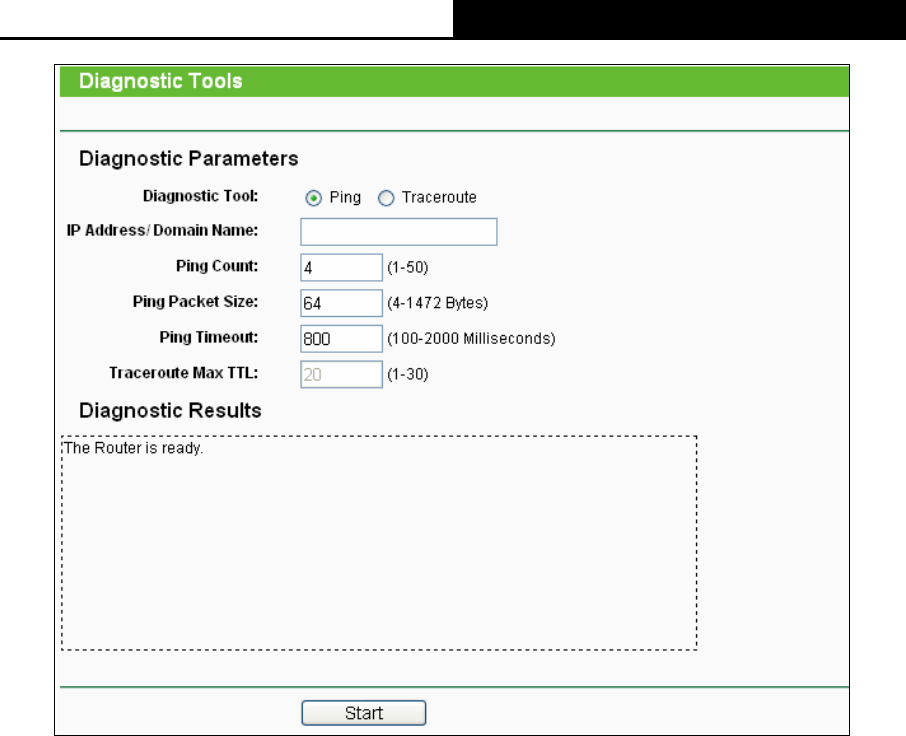Click 'The Router is ready.' text

coord(133,448)
